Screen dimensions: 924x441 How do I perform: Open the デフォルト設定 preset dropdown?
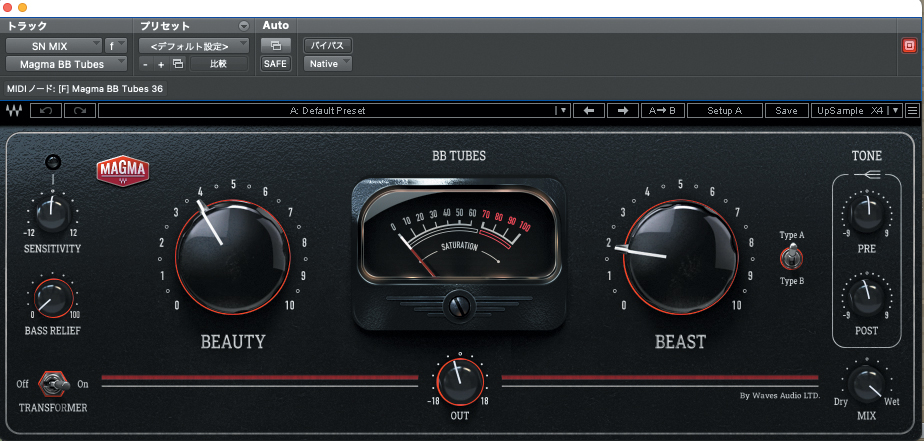tap(194, 45)
